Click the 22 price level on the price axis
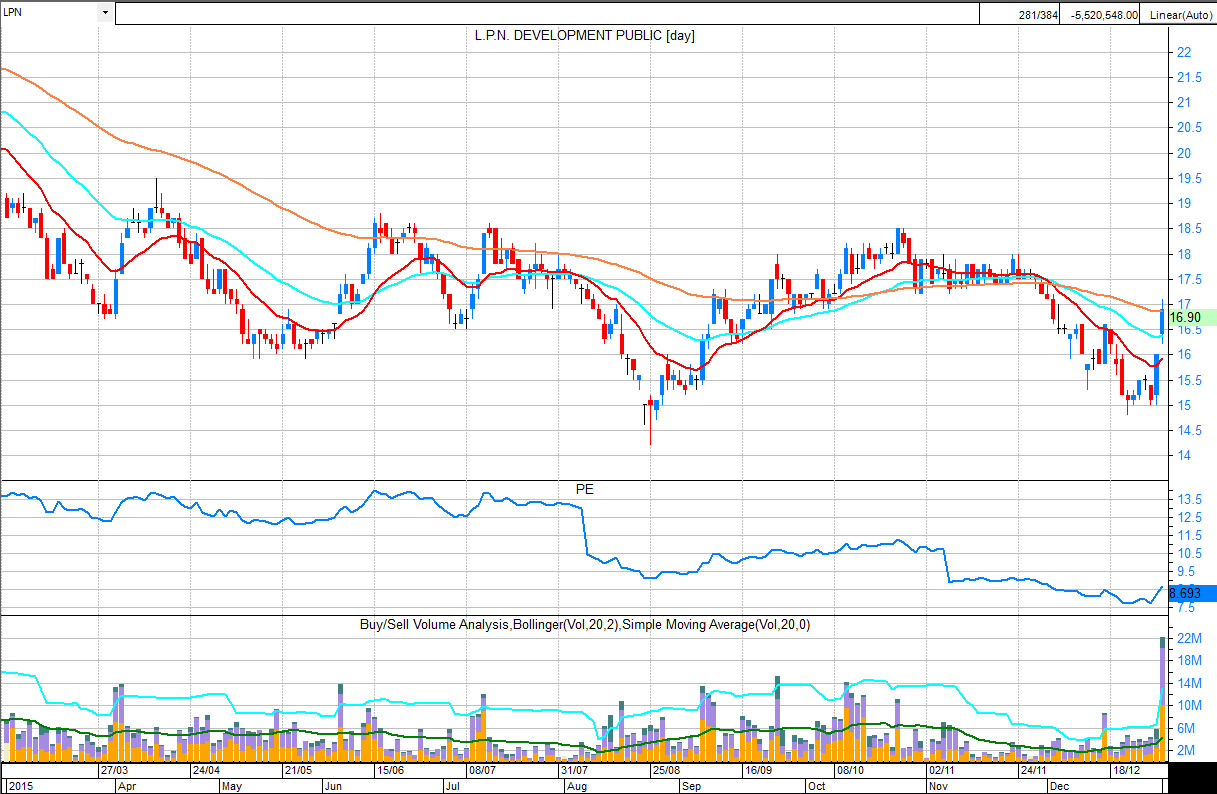Image resolution: width=1217 pixels, height=794 pixels. (x=1183, y=52)
